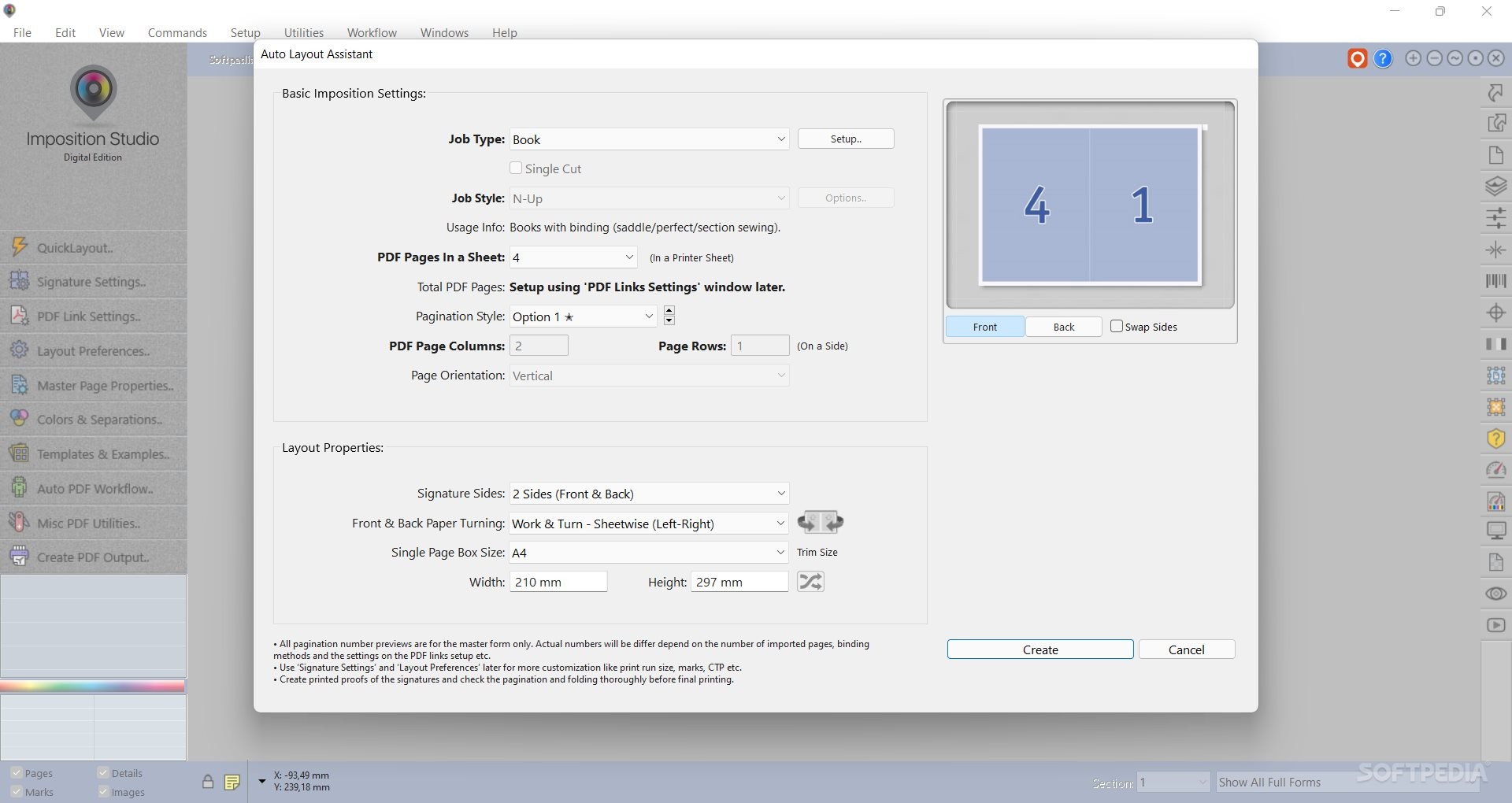Click the Setup.. button next to Job Type
Image resolution: width=1512 pixels, height=803 pixels.
[846, 139]
